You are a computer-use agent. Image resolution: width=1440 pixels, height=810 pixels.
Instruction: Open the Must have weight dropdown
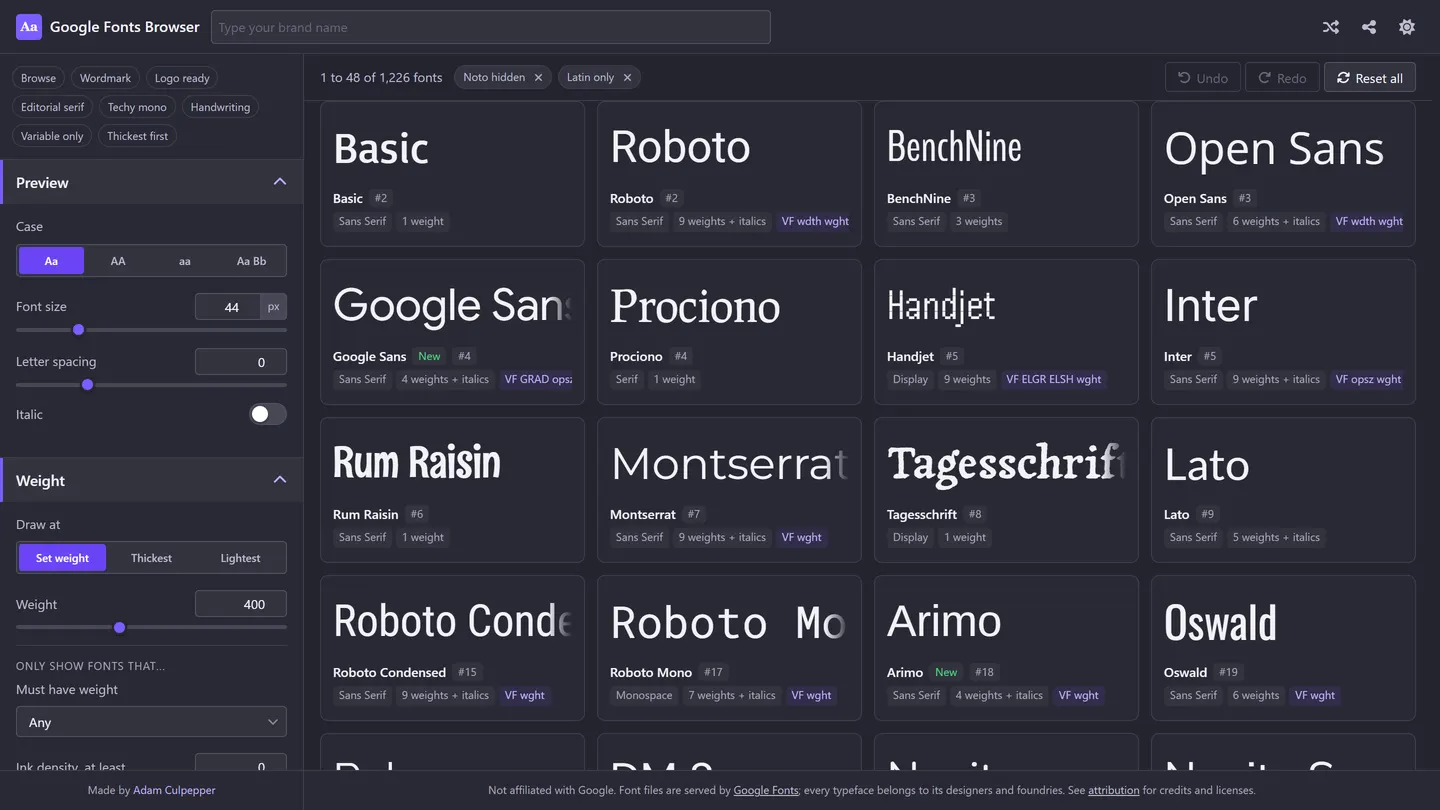(151, 722)
